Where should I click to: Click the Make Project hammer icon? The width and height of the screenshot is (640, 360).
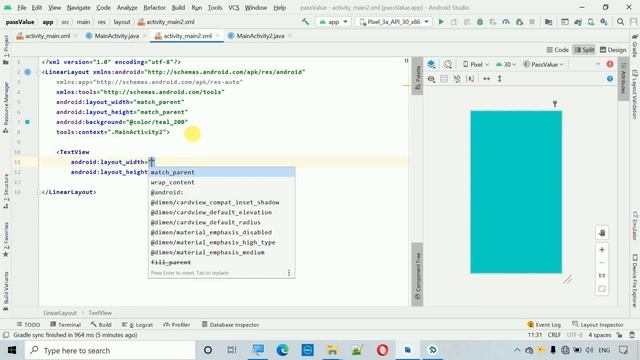pyautogui.click(x=305, y=22)
